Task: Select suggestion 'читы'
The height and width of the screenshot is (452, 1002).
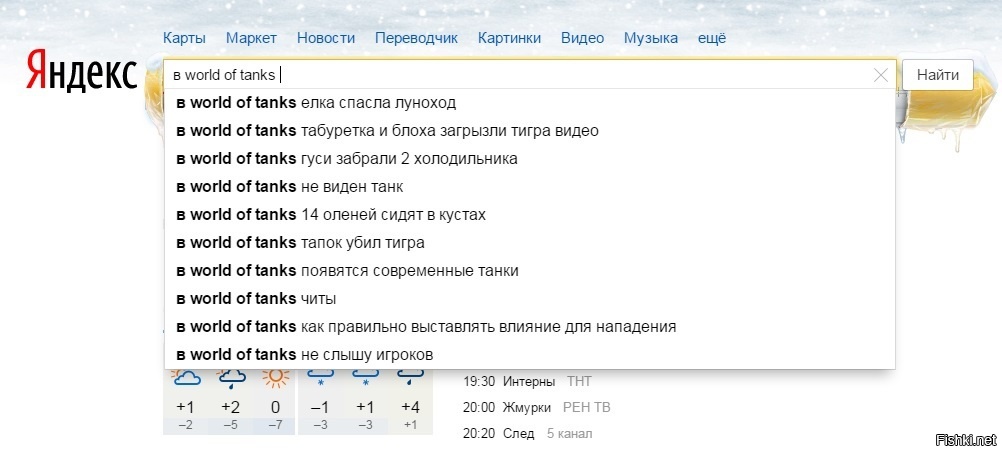Action: tap(530, 299)
